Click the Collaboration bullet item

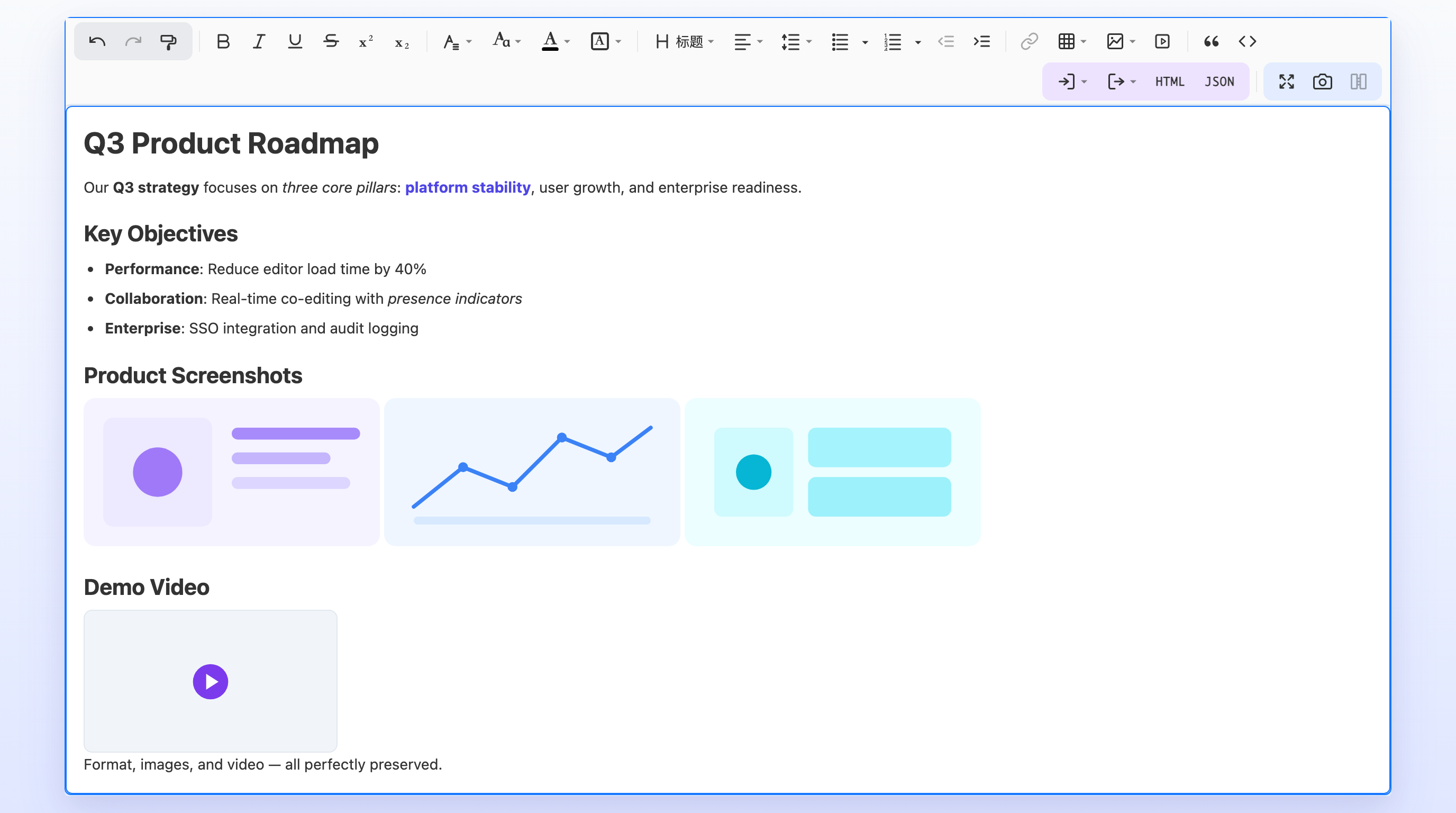(x=313, y=299)
